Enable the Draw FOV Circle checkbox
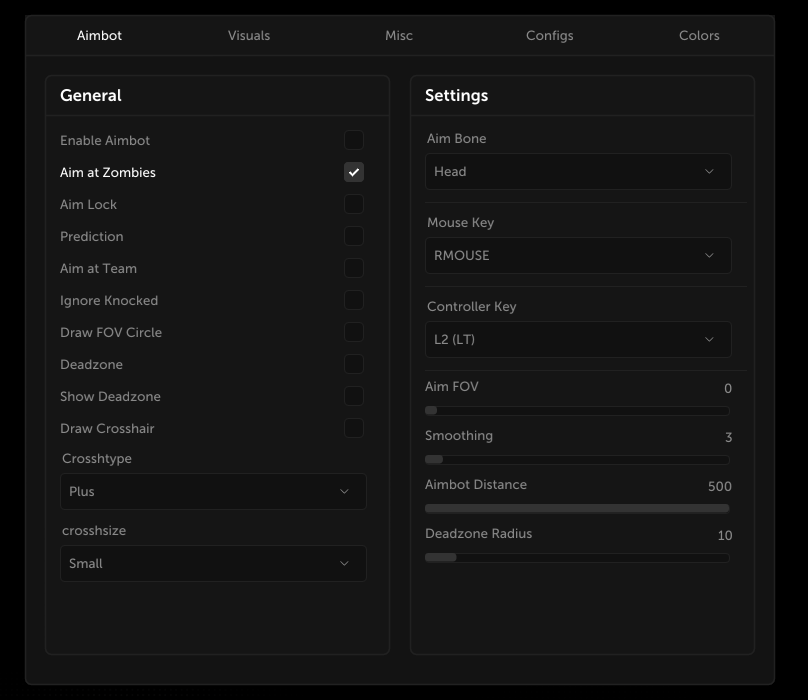 tap(354, 332)
